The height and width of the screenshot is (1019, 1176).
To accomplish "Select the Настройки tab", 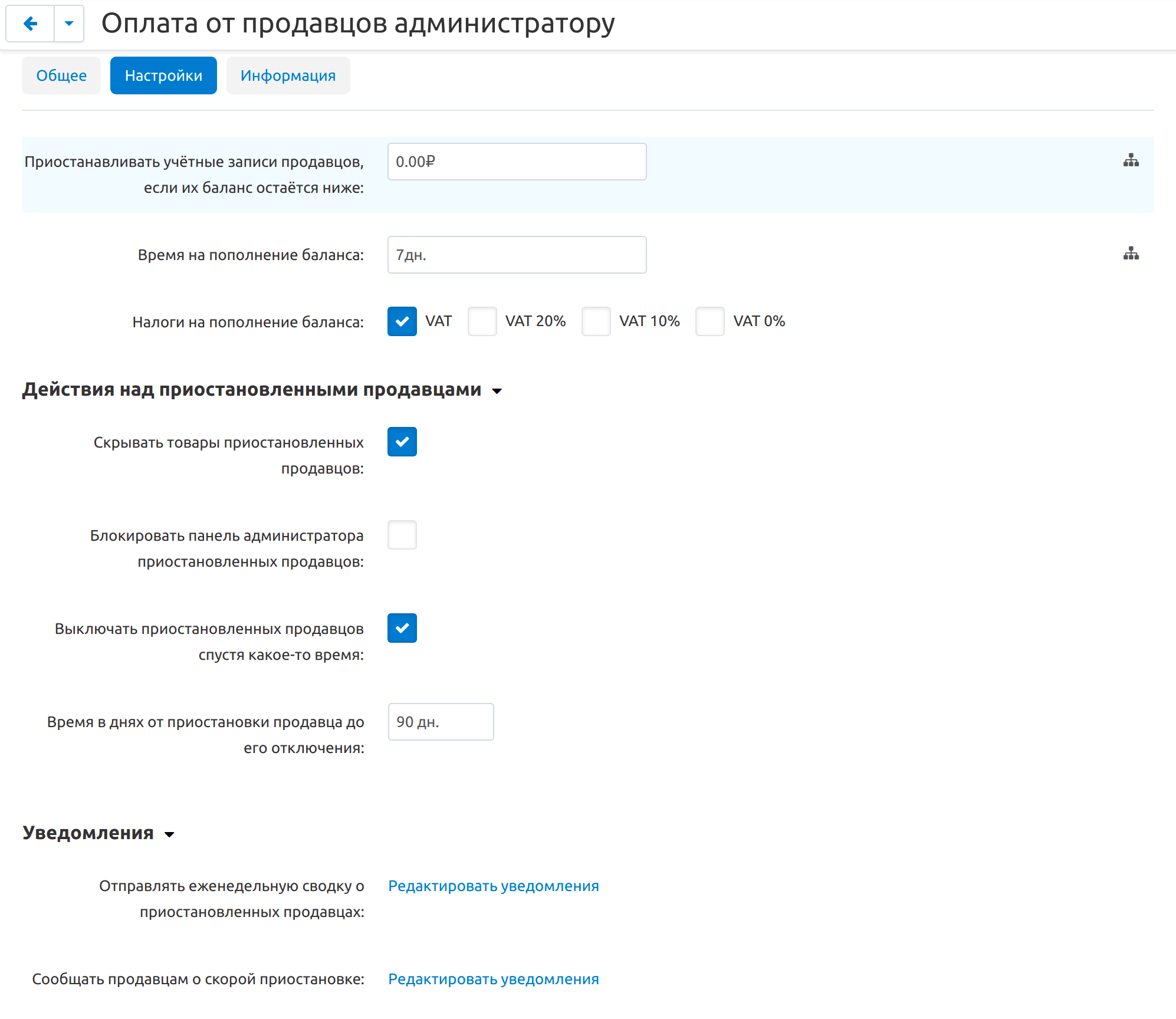I will pos(163,75).
